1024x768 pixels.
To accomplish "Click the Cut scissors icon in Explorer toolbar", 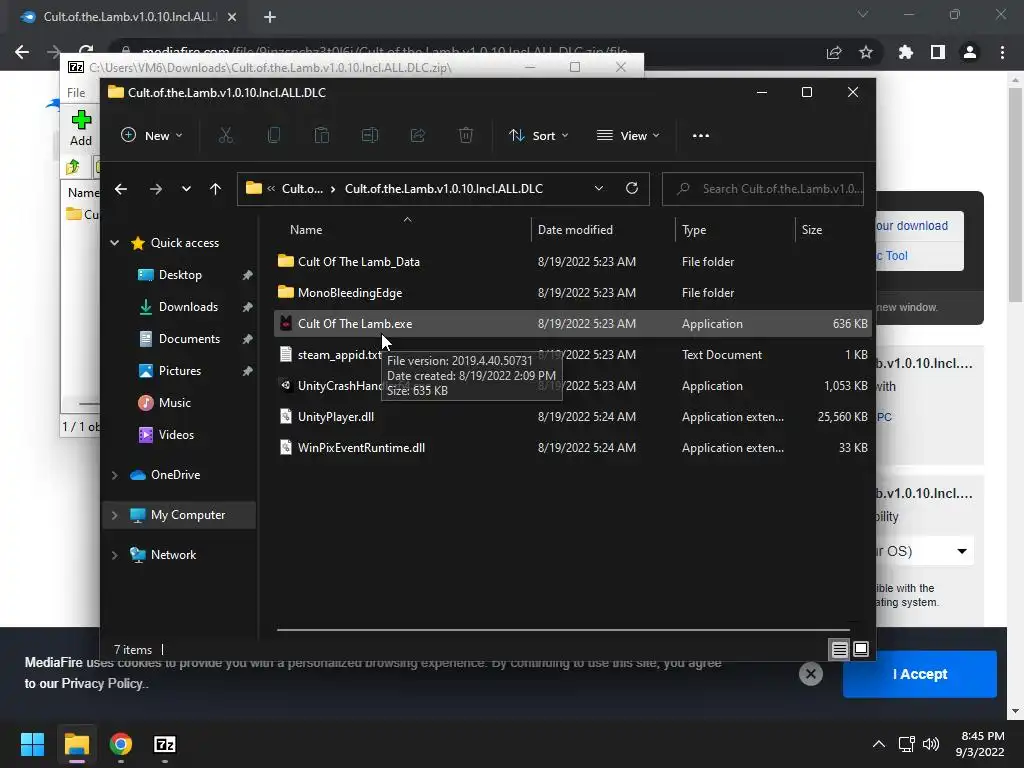I will pyautogui.click(x=225, y=135).
